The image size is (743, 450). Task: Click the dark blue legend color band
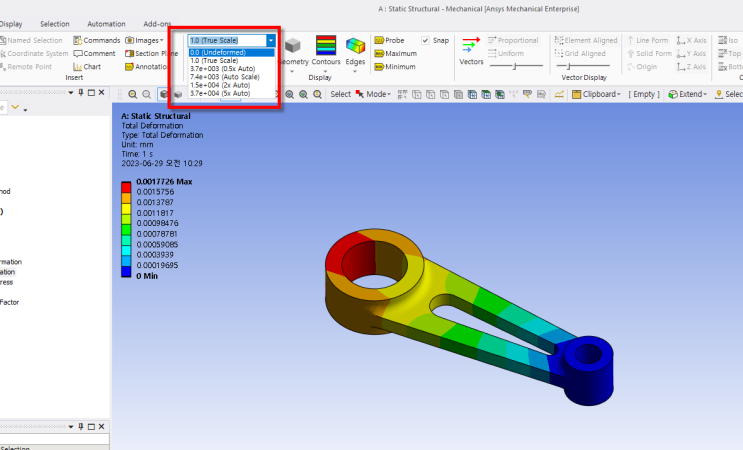click(x=126, y=272)
